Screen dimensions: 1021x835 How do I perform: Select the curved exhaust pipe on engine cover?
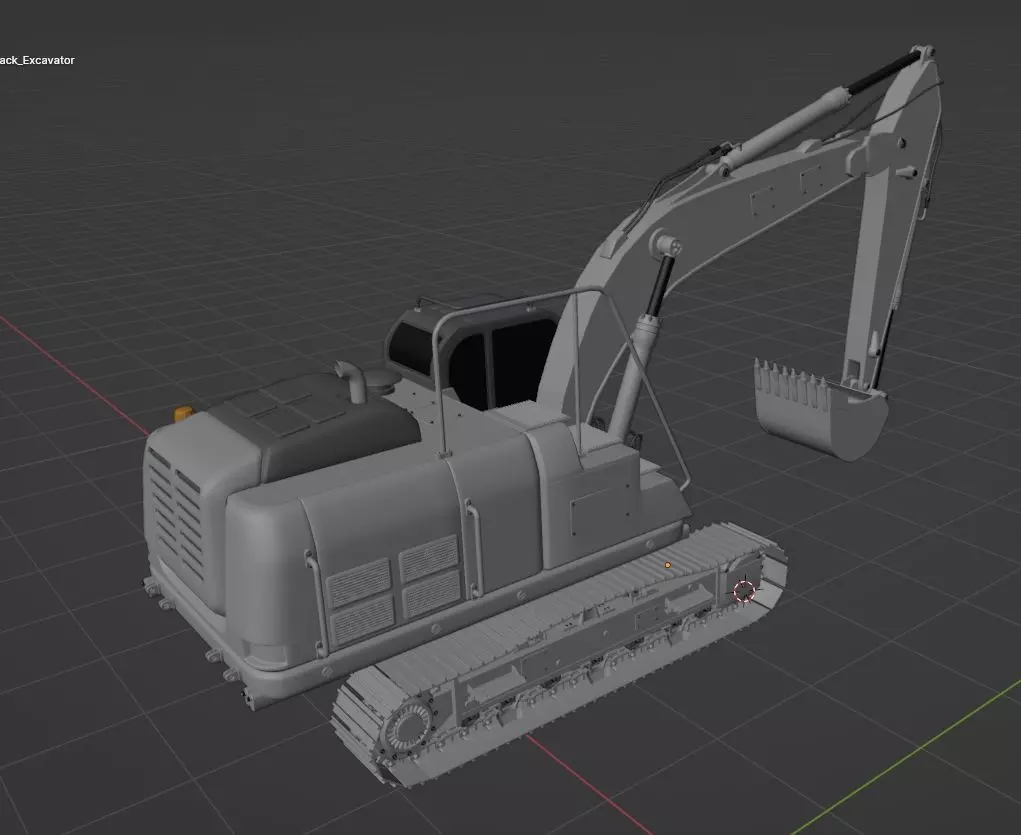352,382
